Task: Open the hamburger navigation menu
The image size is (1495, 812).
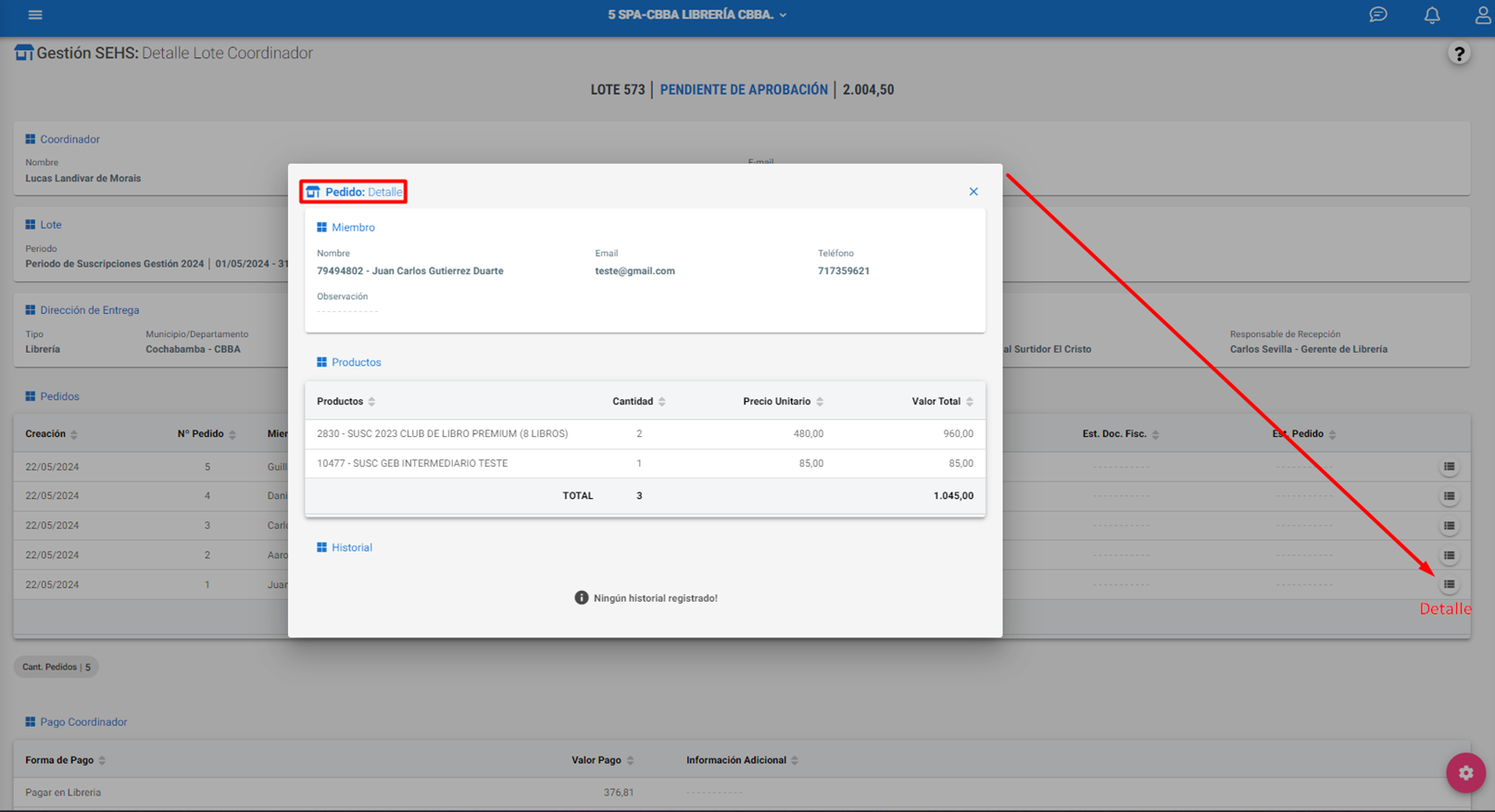Action: [x=35, y=15]
